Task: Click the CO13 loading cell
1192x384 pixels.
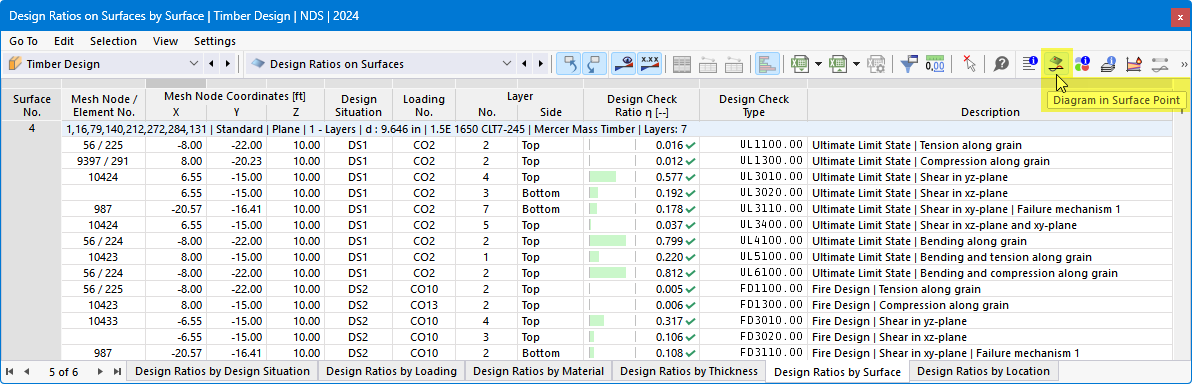Action: 423,305
